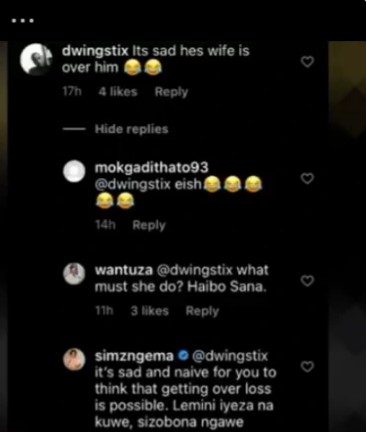Reply to wantuza's comment
This screenshot has height=432, width=367.
pyautogui.click(x=202, y=311)
